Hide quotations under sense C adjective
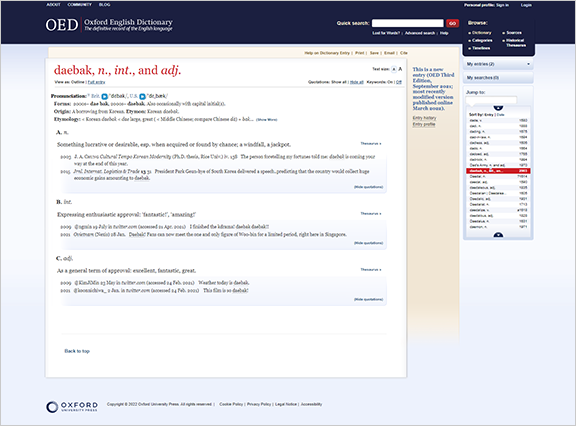The height and width of the screenshot is (426, 576). point(368,299)
